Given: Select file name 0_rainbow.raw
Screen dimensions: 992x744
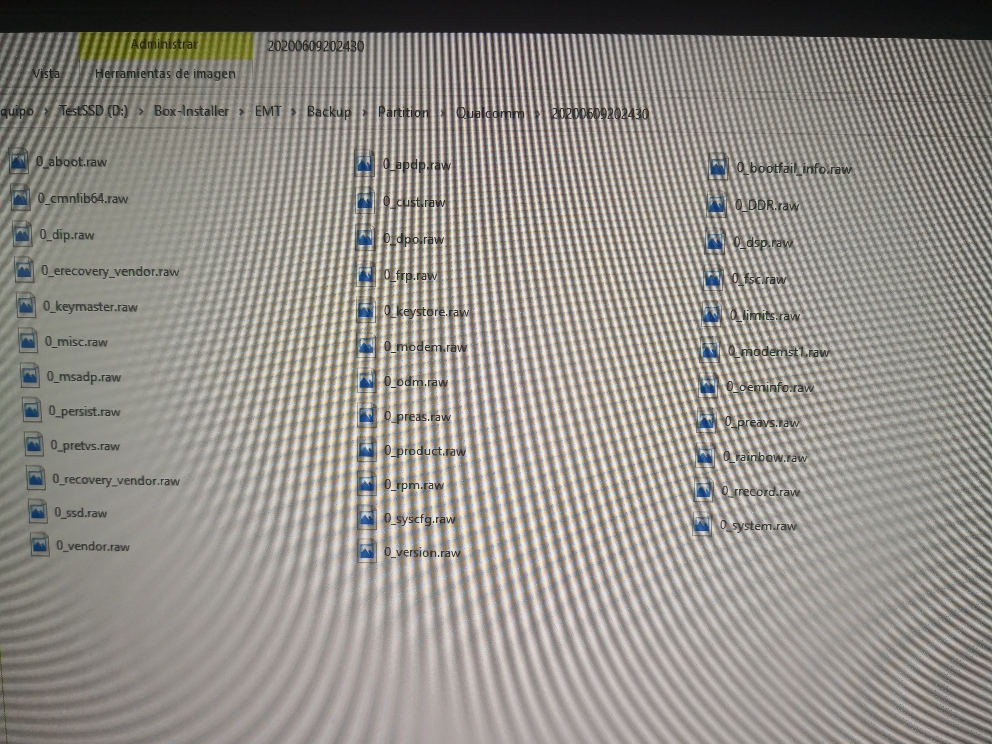Looking at the screenshot, I should click(765, 457).
